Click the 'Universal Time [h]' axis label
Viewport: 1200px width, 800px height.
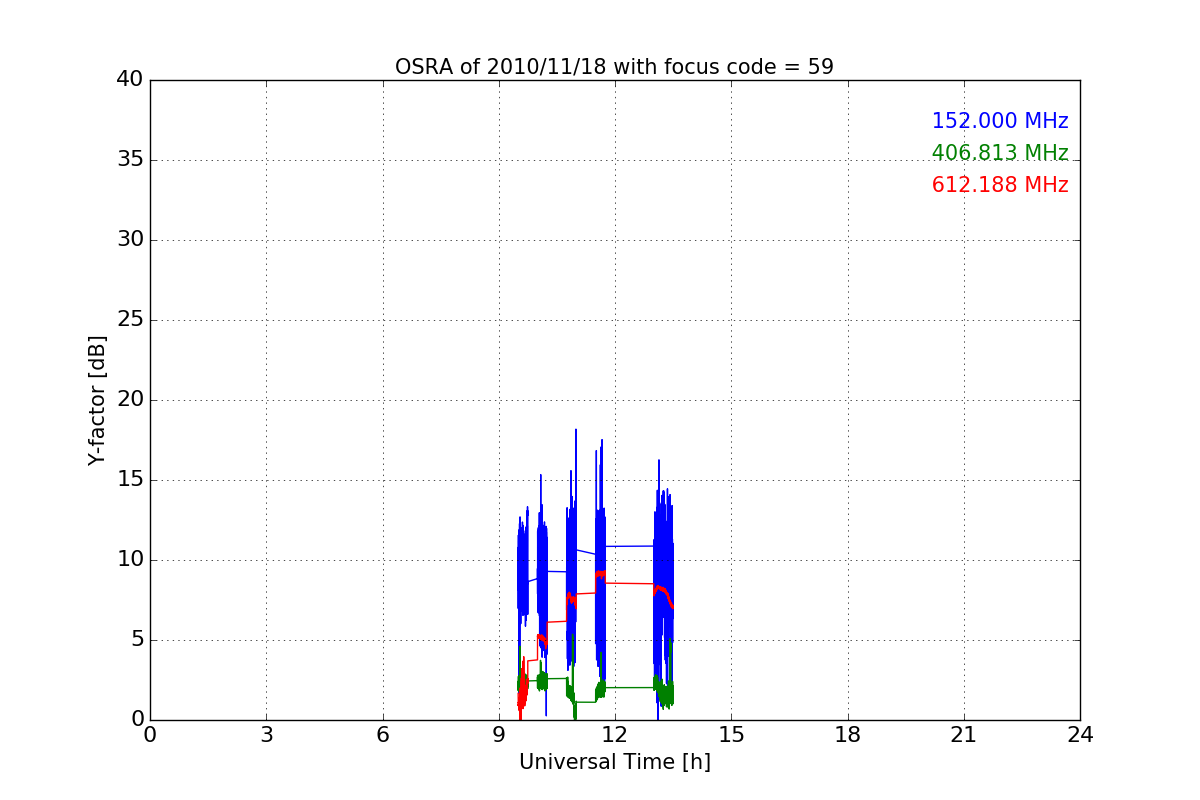(614, 762)
